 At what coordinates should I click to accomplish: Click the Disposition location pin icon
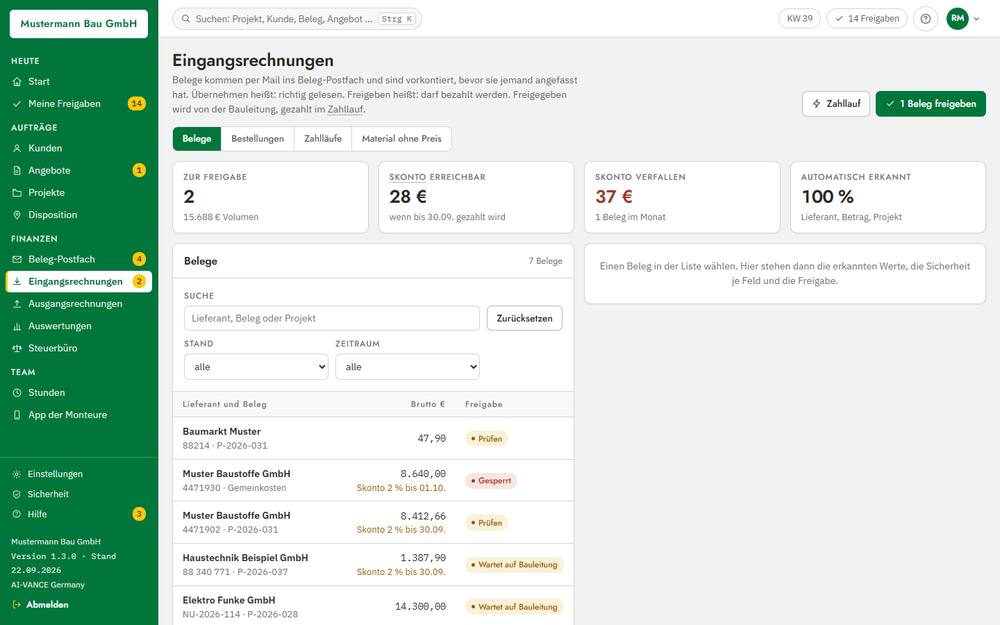[x=17, y=215]
